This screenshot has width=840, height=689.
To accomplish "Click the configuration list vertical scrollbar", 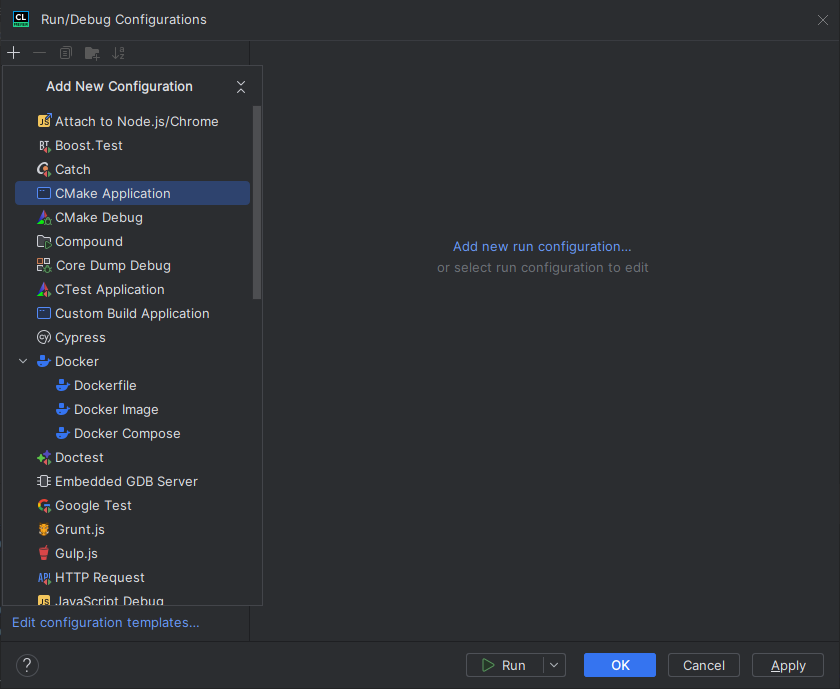I will point(257,202).
